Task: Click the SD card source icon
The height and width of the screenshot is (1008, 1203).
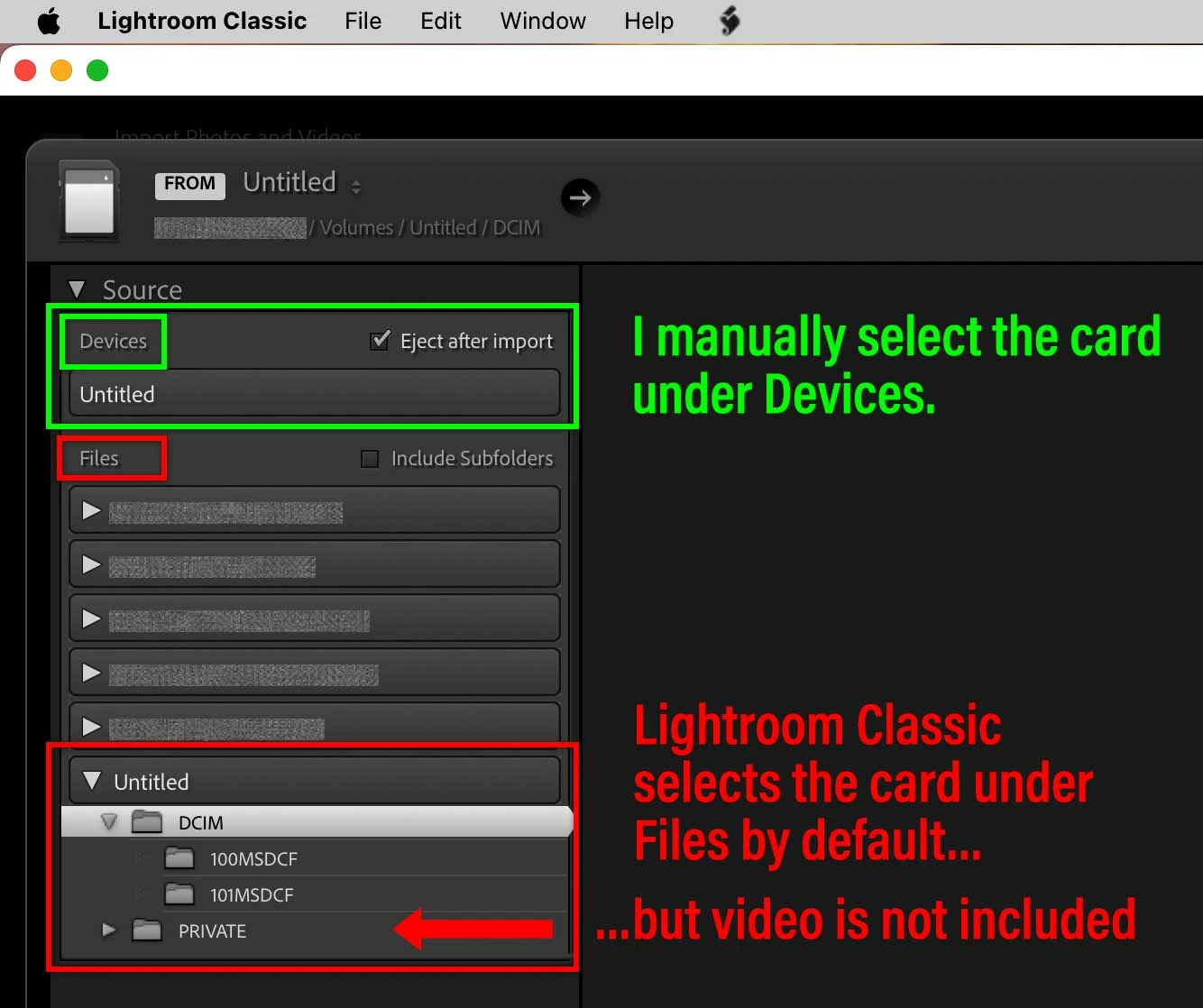Action: coord(88,201)
